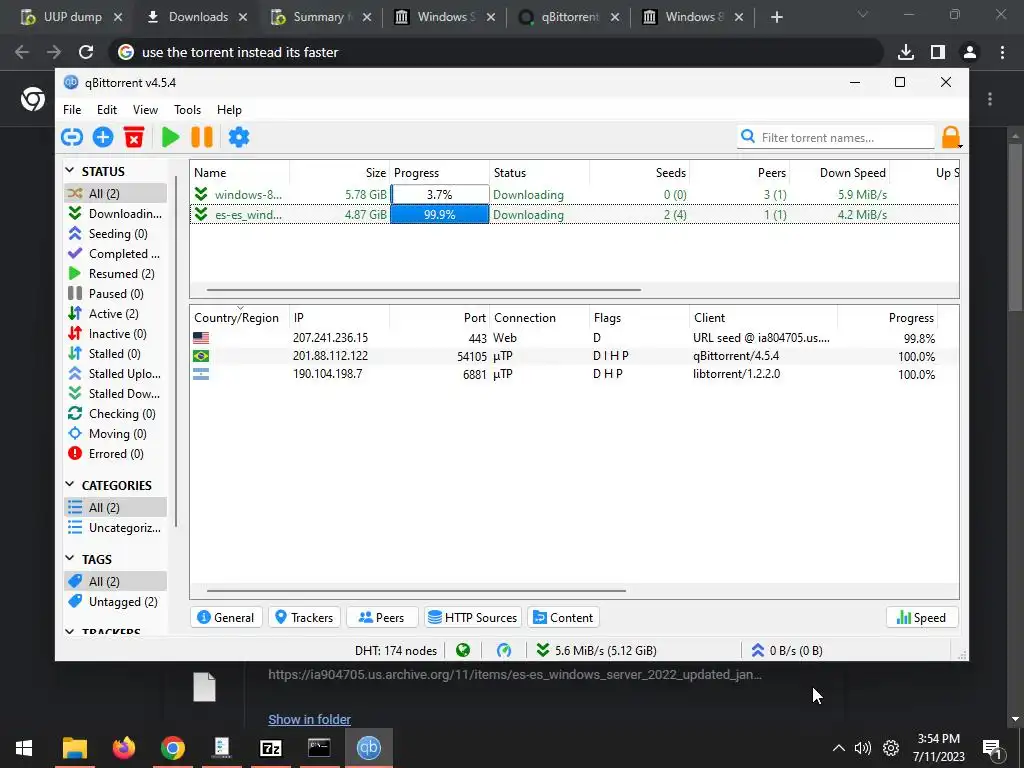The width and height of the screenshot is (1024, 768).
Task: Switch to the Content tab
Action: tap(563, 617)
